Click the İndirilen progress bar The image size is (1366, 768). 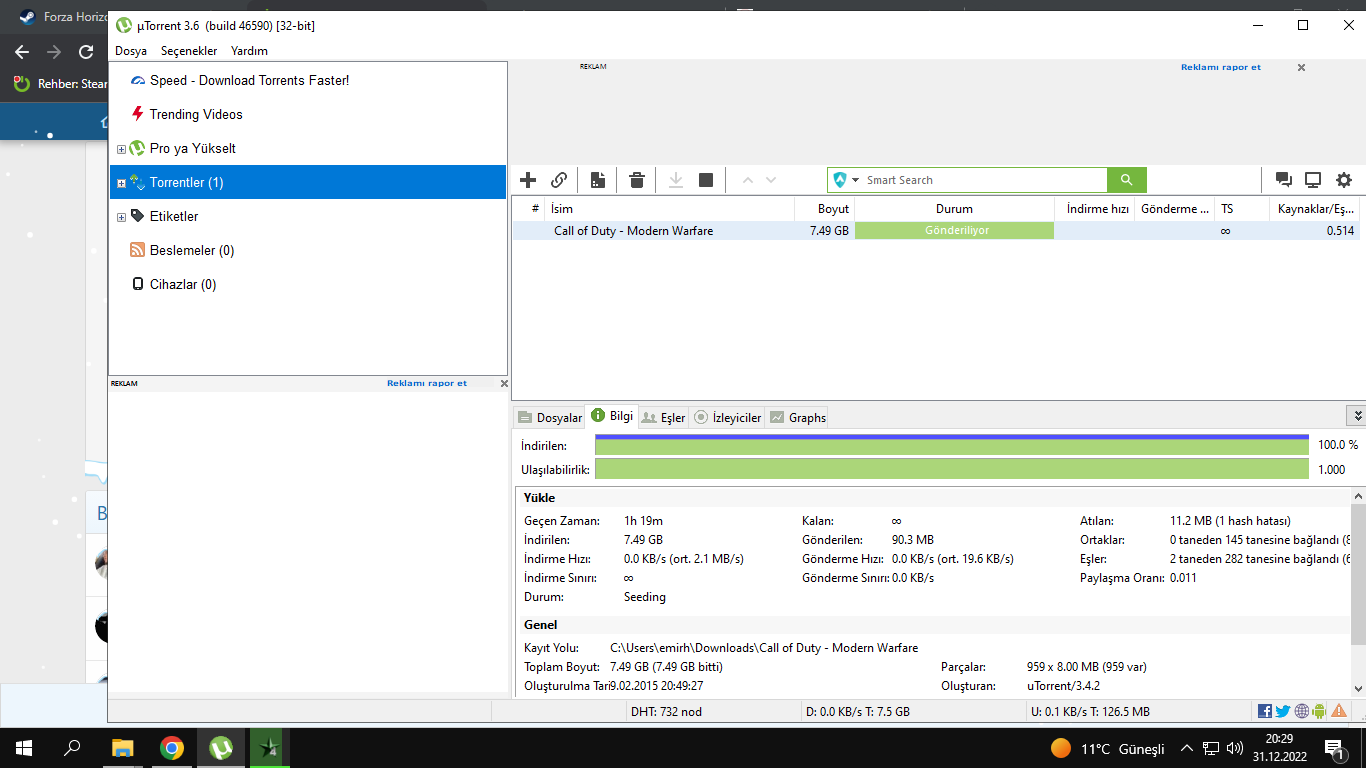pos(952,445)
